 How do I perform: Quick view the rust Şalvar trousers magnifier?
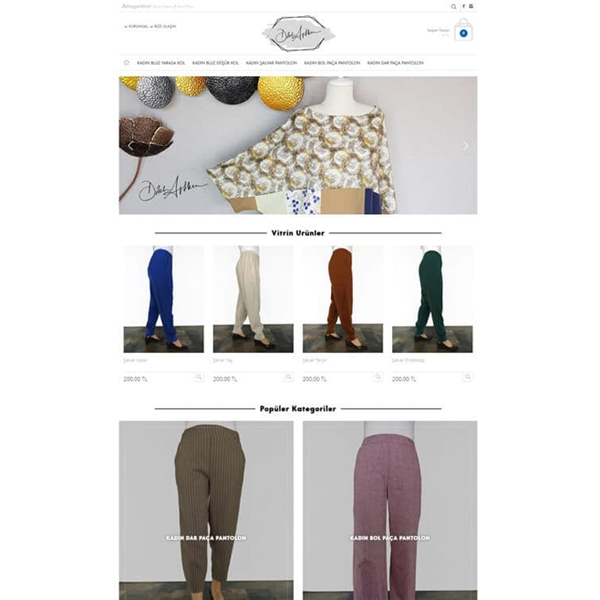pos(378,377)
